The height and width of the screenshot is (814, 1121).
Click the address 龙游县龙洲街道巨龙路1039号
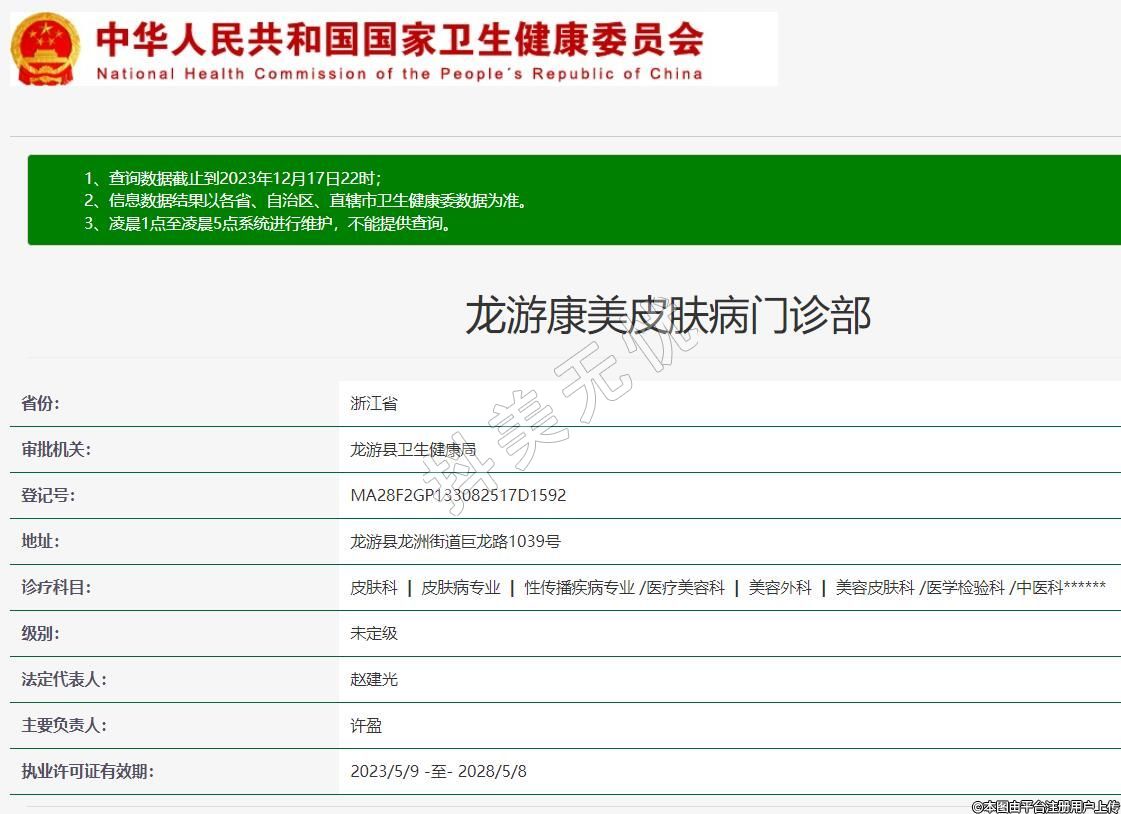pyautogui.click(x=455, y=542)
